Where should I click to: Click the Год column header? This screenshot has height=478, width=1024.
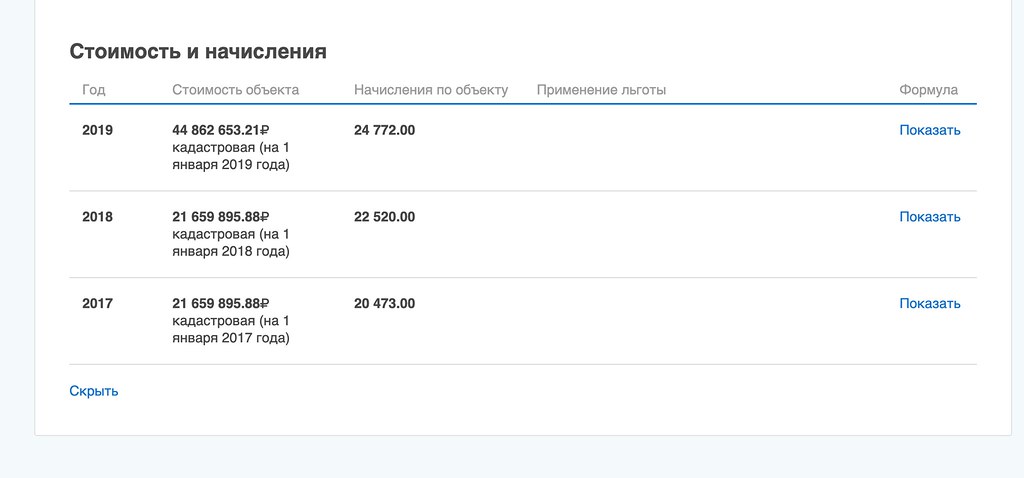(93, 90)
